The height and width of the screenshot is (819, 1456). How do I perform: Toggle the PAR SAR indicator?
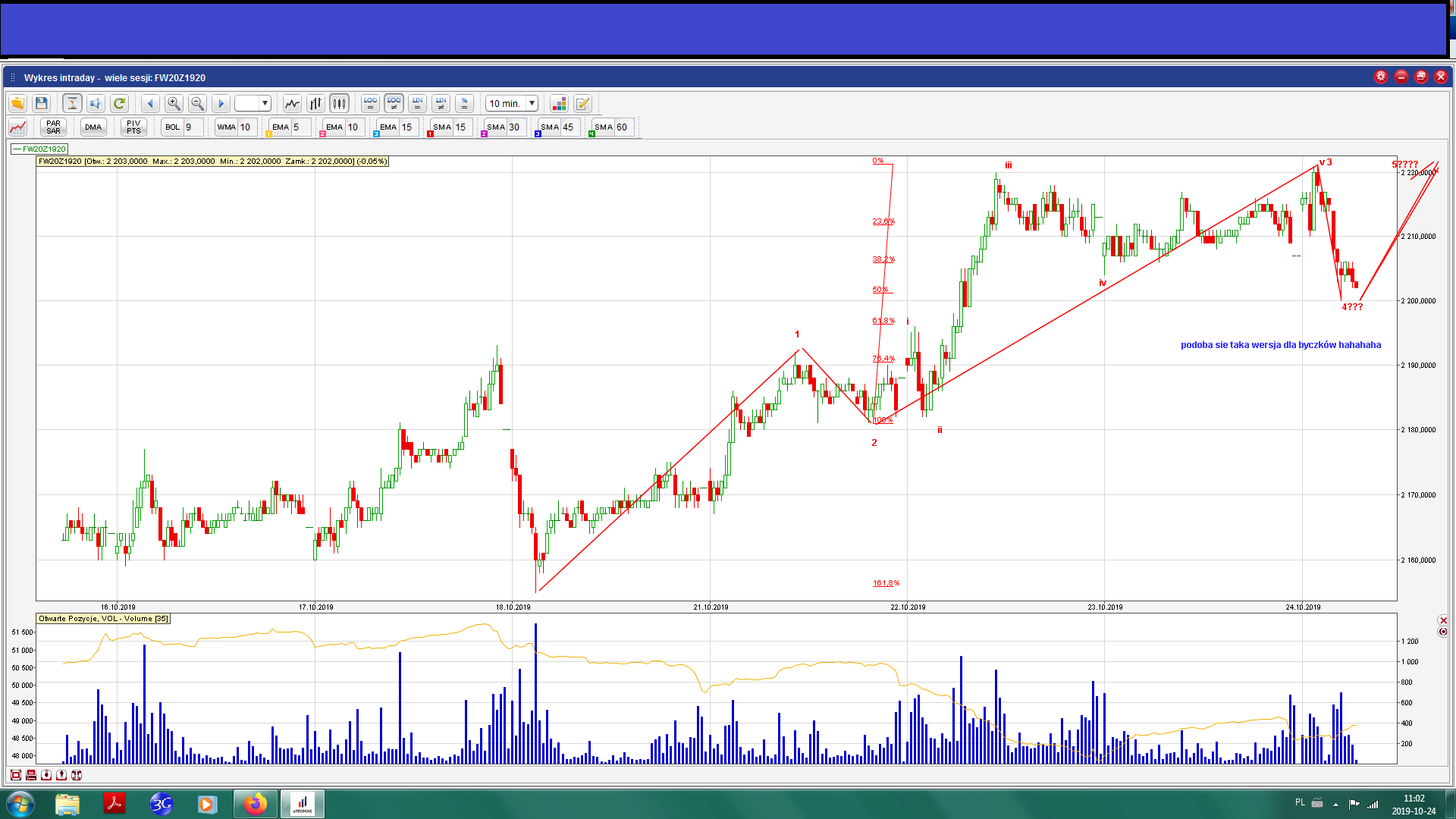[53, 127]
